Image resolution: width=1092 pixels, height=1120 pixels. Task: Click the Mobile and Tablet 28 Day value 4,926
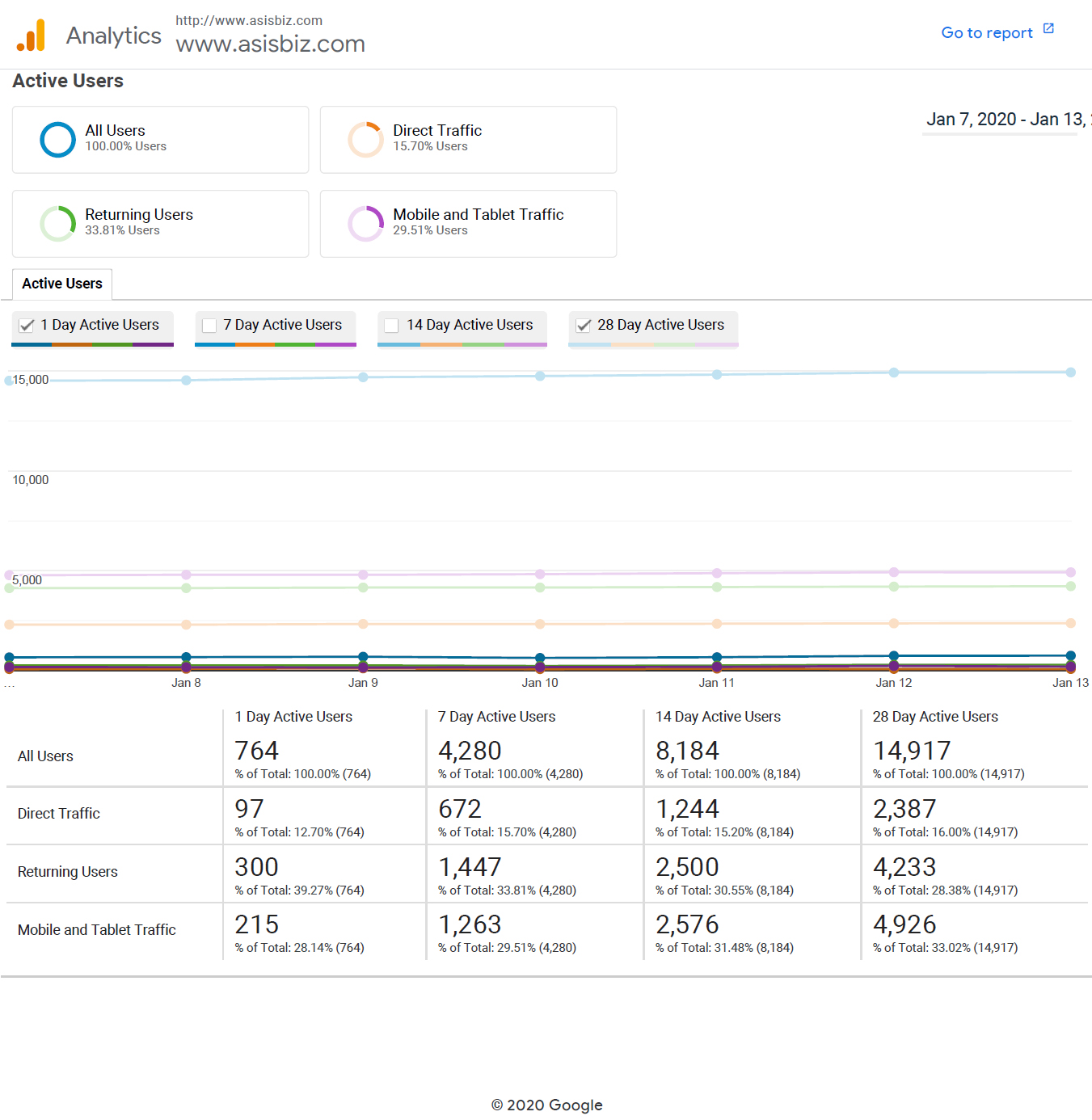[x=904, y=924]
